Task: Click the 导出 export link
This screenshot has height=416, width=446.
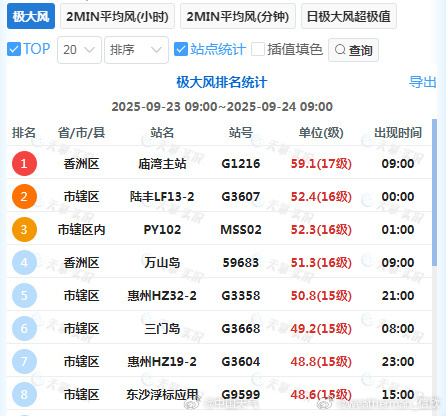Action: pos(423,82)
